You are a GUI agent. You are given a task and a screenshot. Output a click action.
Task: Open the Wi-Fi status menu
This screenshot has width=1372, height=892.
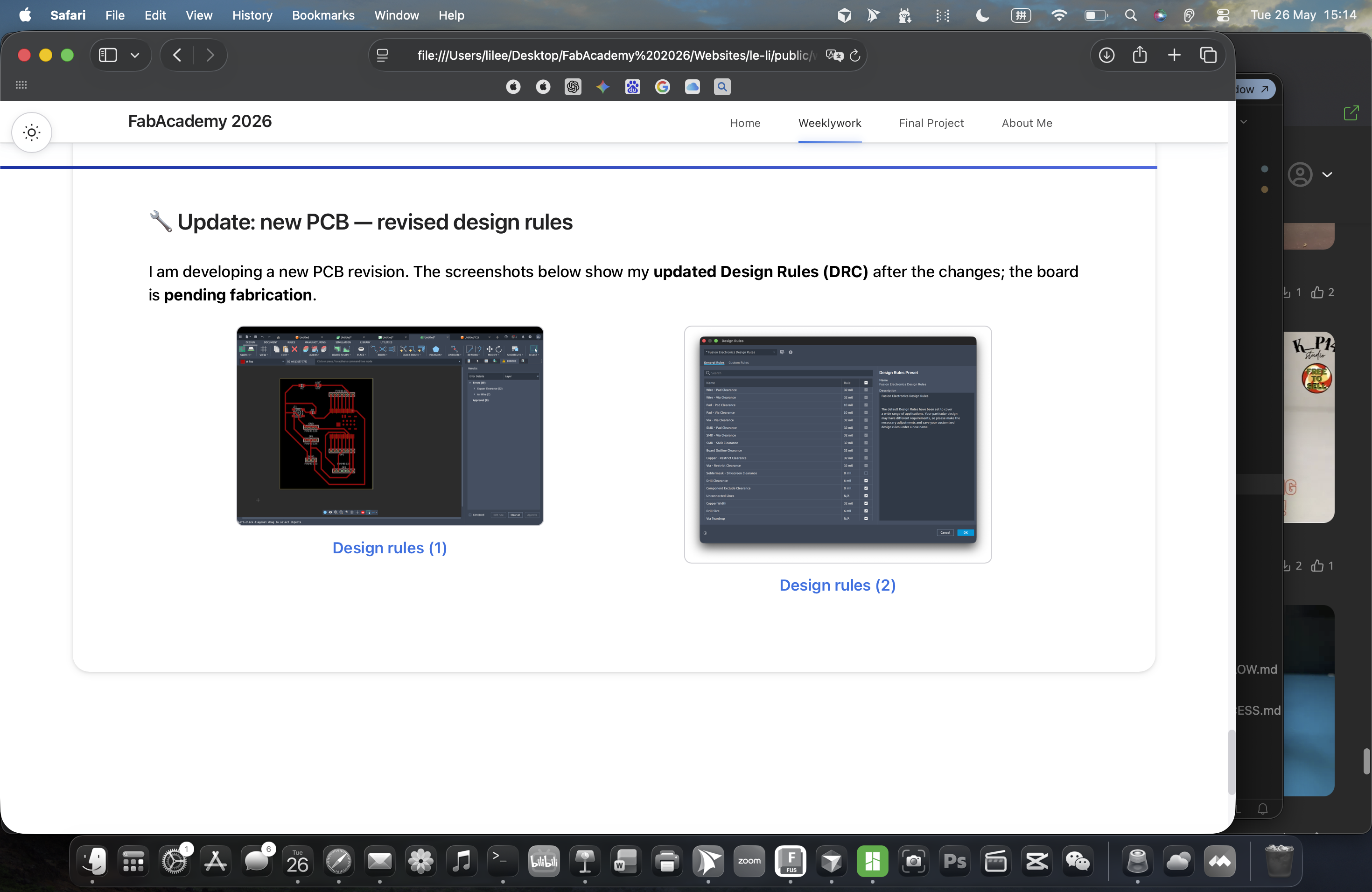coord(1059,15)
